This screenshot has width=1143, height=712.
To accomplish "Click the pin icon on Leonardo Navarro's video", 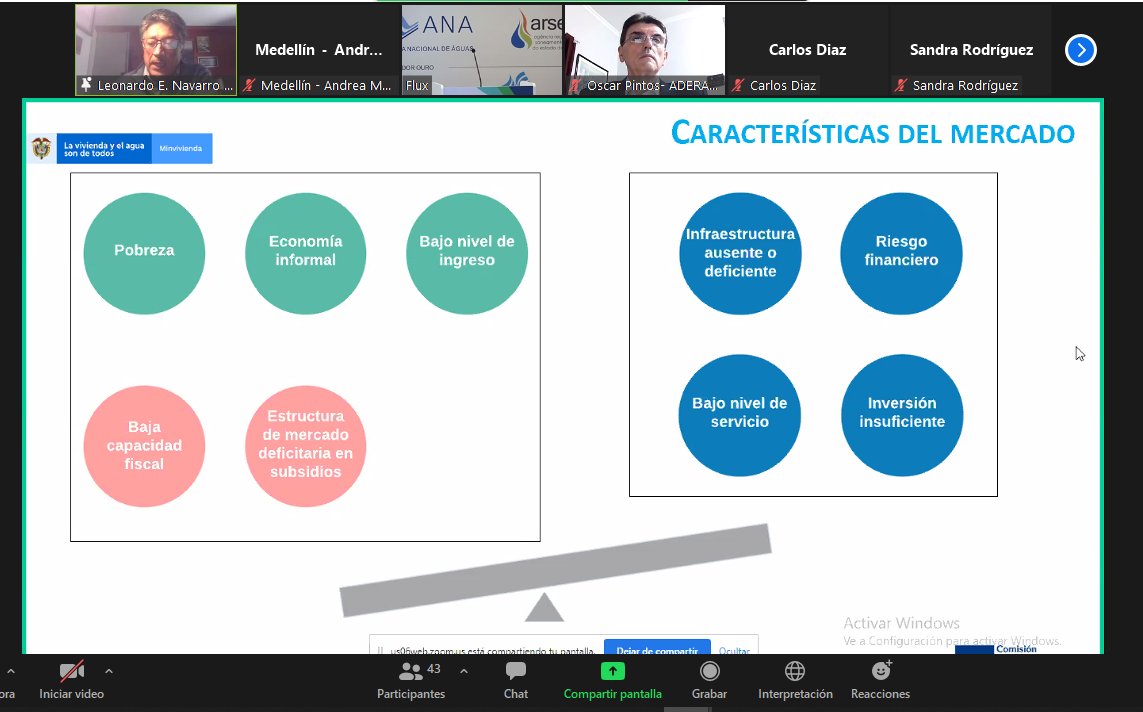I will click(86, 85).
